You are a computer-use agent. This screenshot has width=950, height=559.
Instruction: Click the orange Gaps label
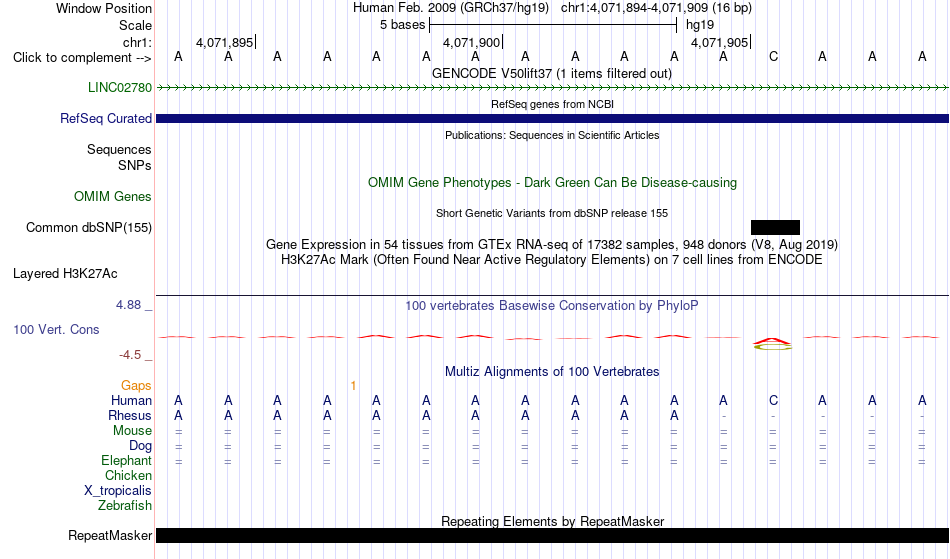pos(136,385)
